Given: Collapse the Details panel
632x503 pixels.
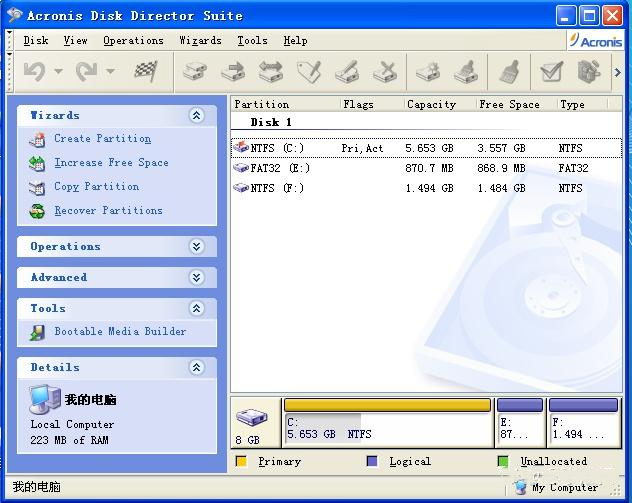Looking at the screenshot, I should (196, 368).
